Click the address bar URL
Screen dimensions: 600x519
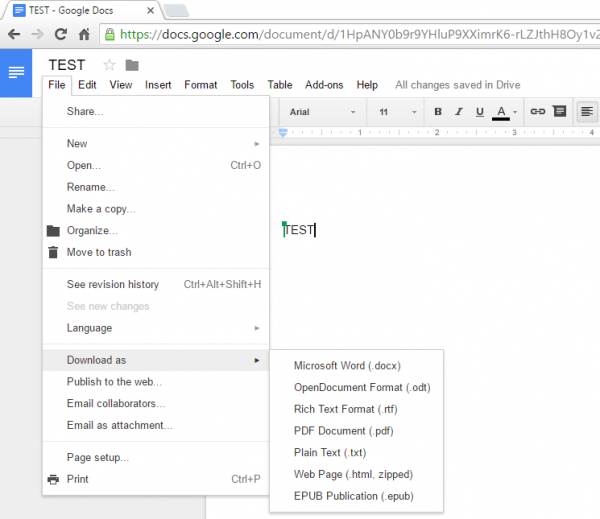point(359,34)
